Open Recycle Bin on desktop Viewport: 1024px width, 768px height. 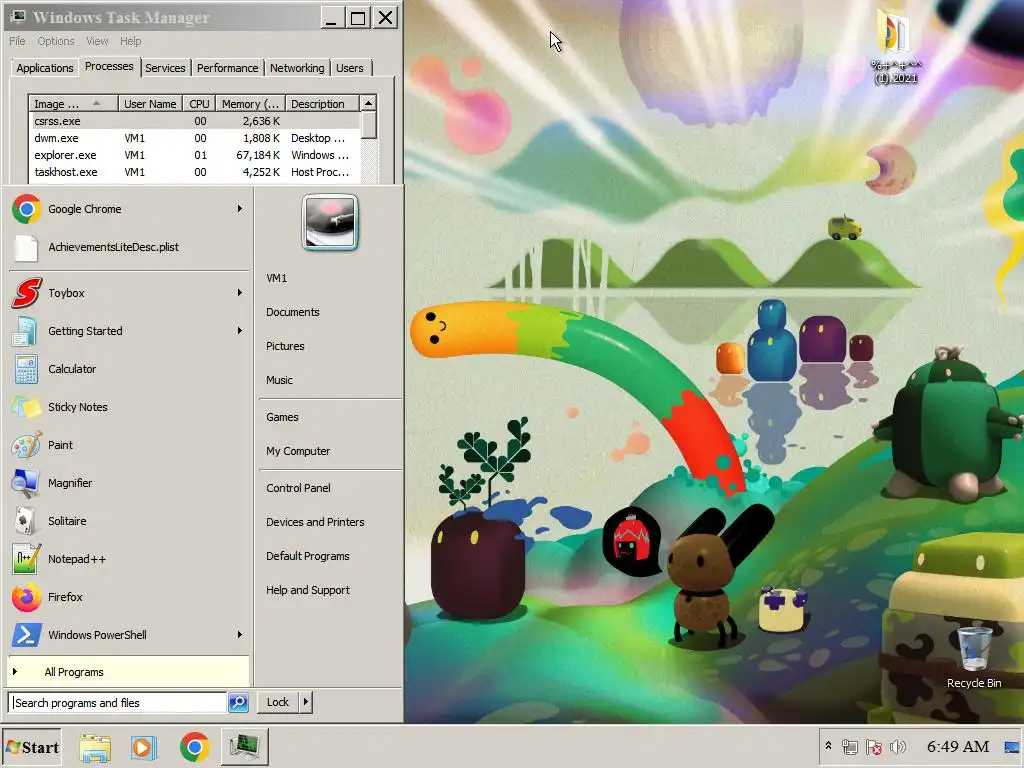click(974, 657)
